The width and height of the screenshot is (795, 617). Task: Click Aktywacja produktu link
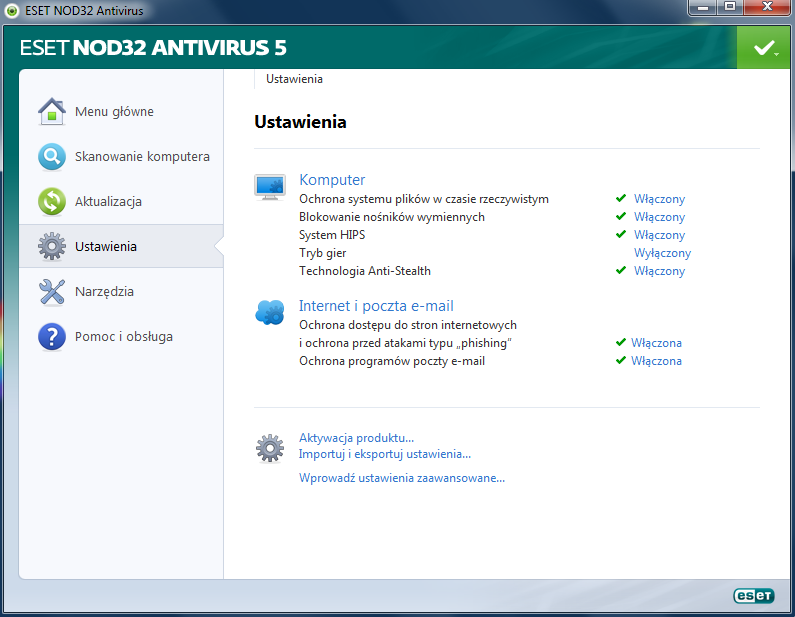click(356, 438)
